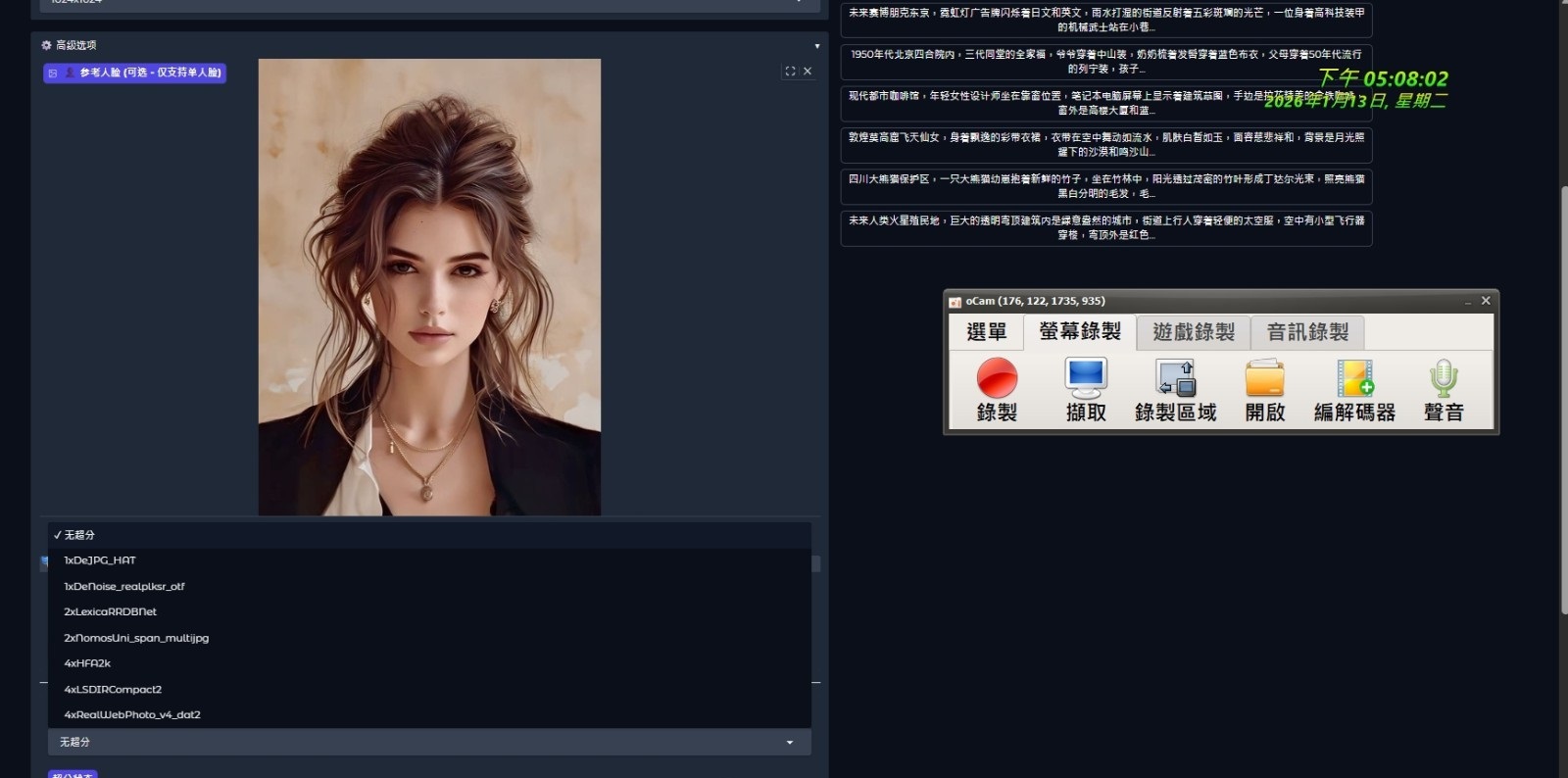Open the 選單 menu in oCam
This screenshot has height=778, width=1568.
click(986, 332)
